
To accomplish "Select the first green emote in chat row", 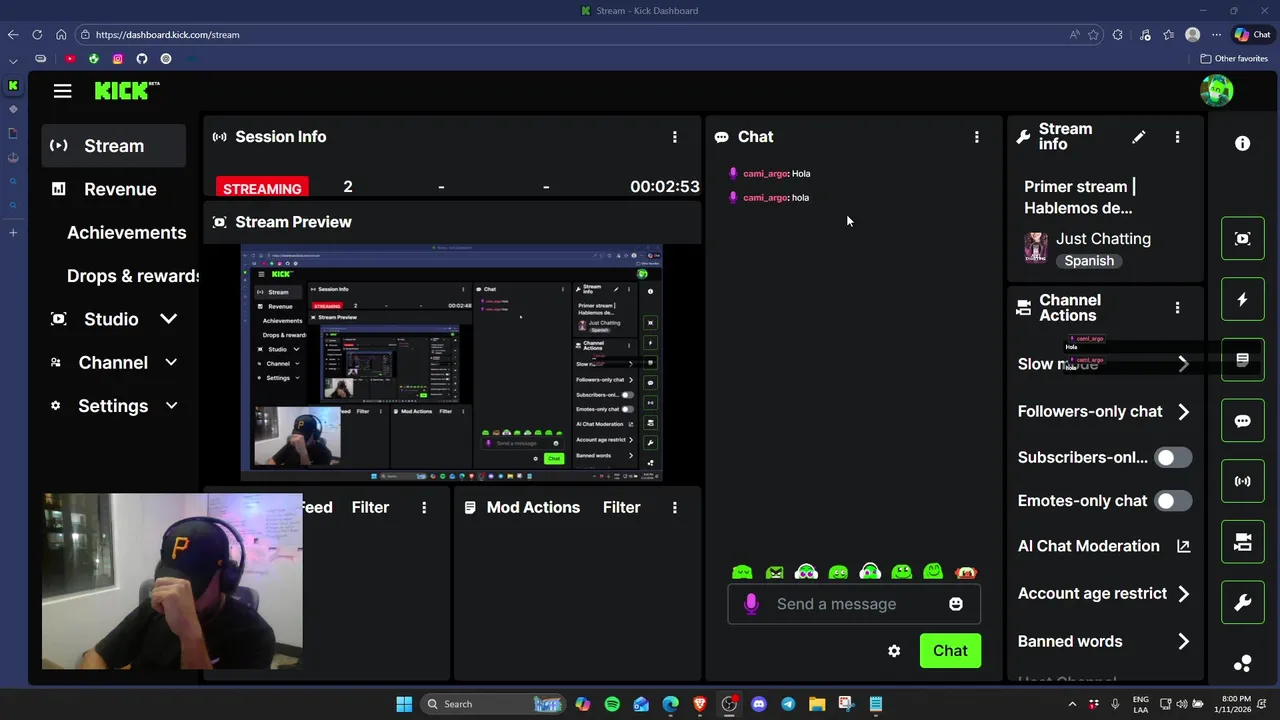I will click(742, 572).
